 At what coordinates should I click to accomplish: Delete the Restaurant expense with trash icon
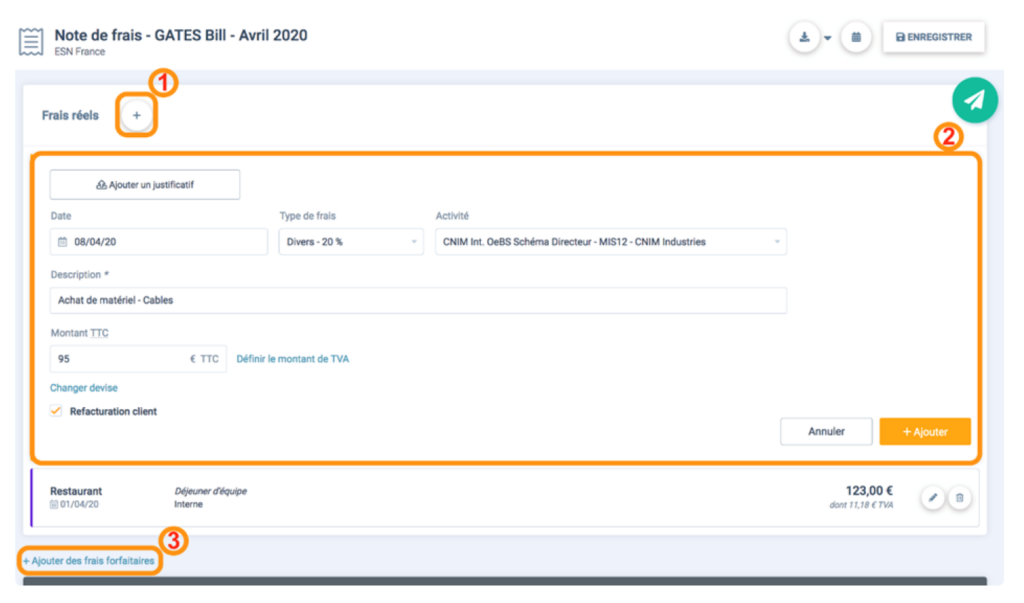[x=959, y=498]
